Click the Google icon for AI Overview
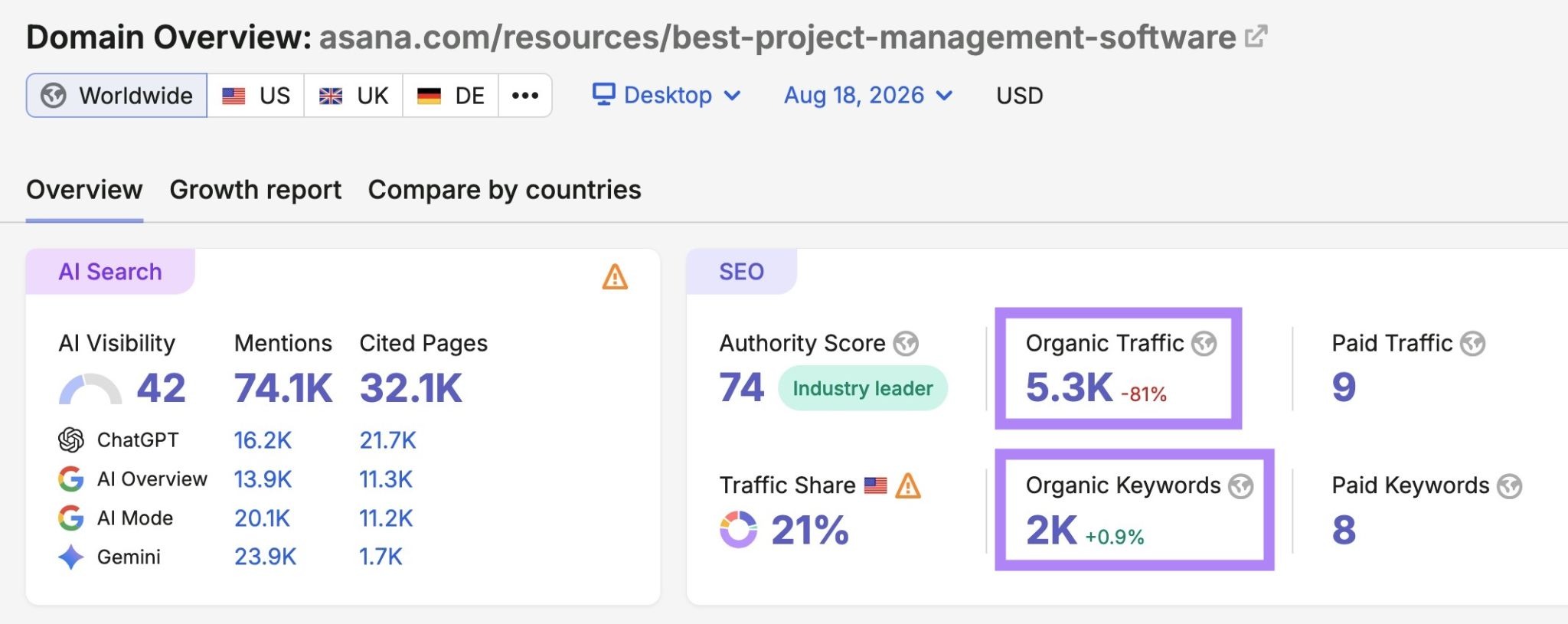1568x624 pixels. point(71,479)
